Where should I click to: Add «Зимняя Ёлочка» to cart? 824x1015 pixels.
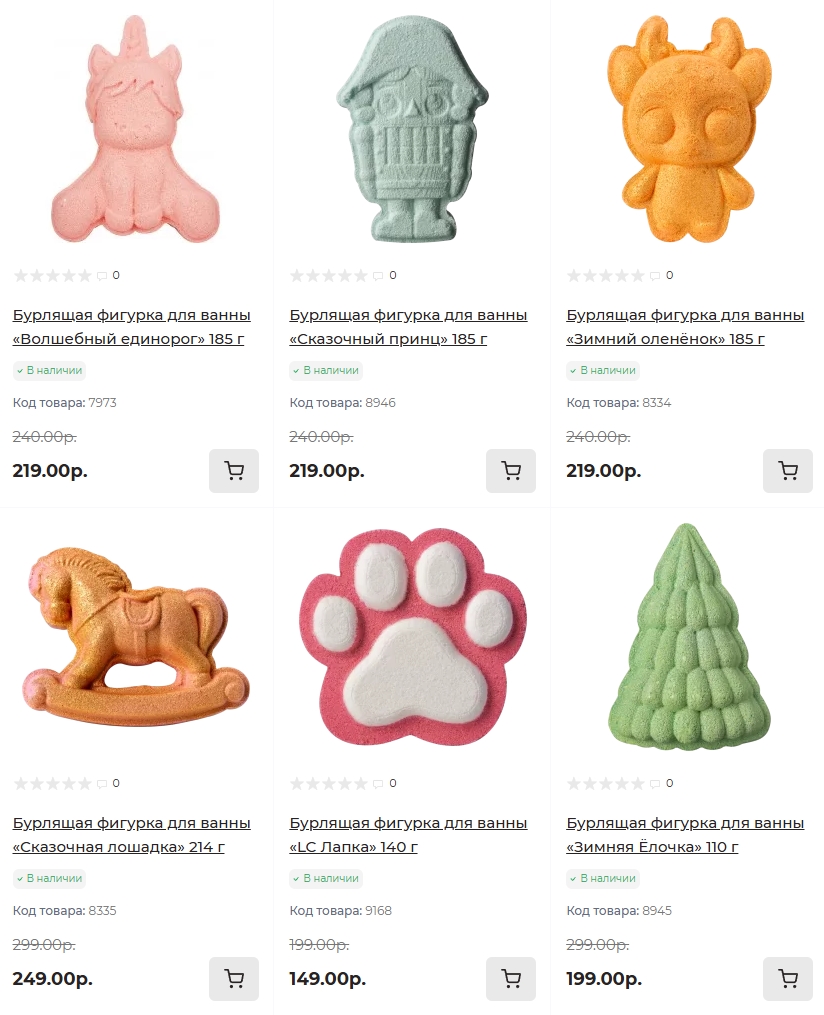788,979
